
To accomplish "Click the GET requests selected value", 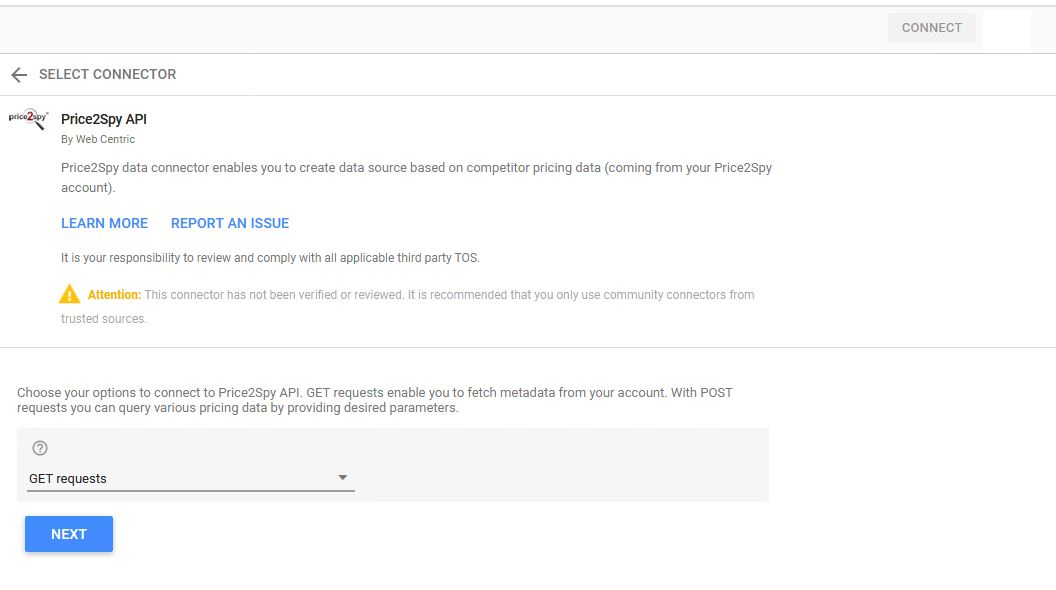I will click(68, 479).
